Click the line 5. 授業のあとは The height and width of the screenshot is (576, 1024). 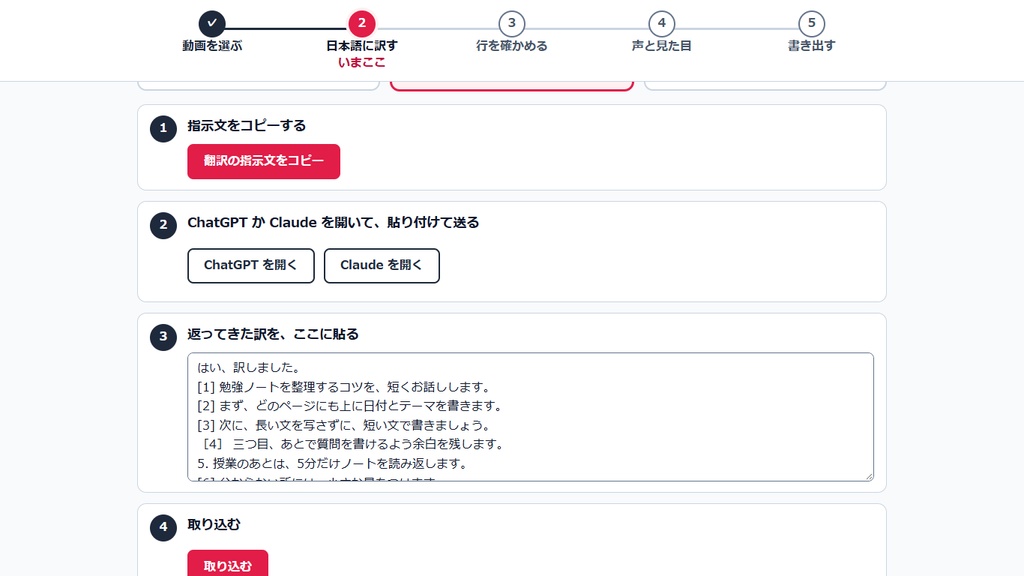pos(334,464)
